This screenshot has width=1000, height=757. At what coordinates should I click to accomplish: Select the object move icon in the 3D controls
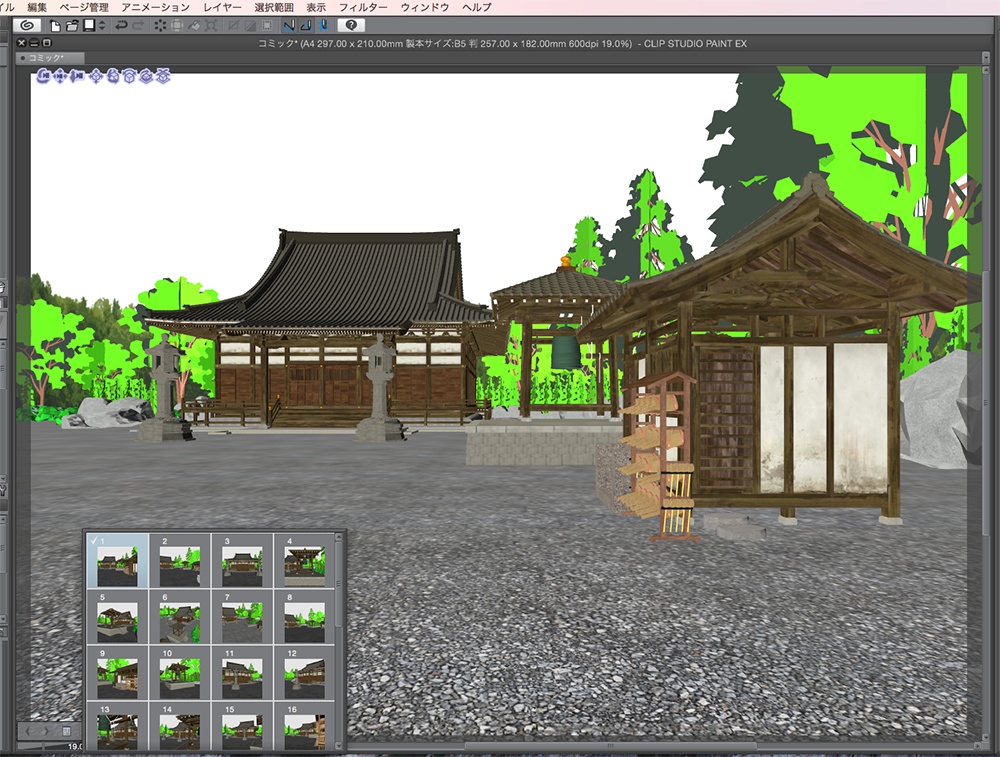(x=96, y=75)
